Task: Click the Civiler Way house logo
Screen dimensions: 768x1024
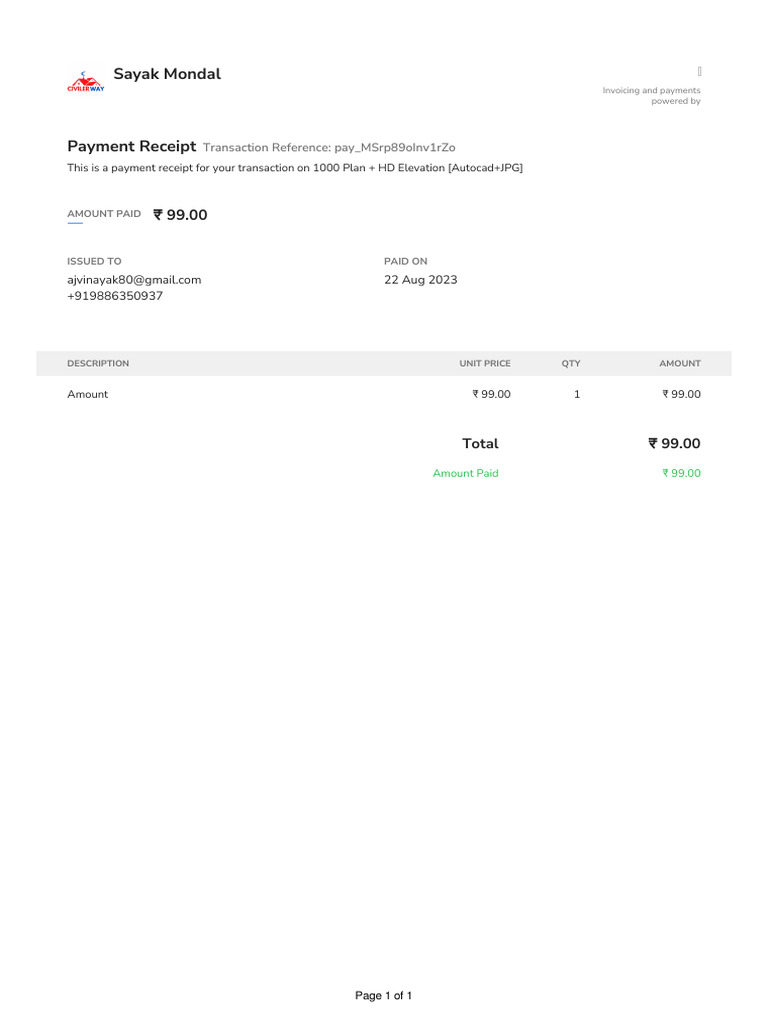Action: pos(86,82)
